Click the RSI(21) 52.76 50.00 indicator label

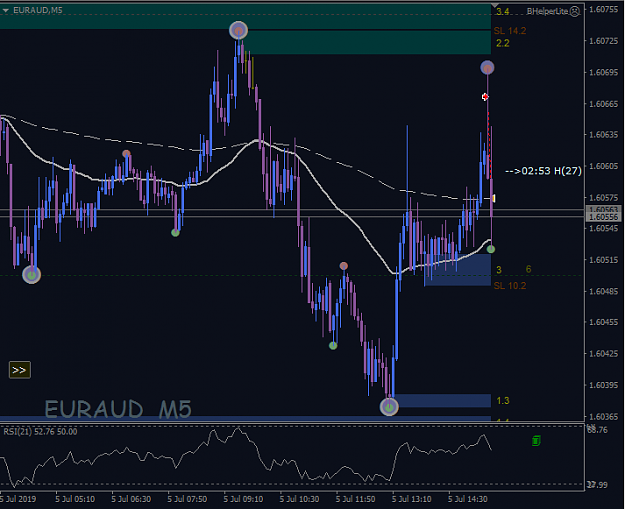40,431
